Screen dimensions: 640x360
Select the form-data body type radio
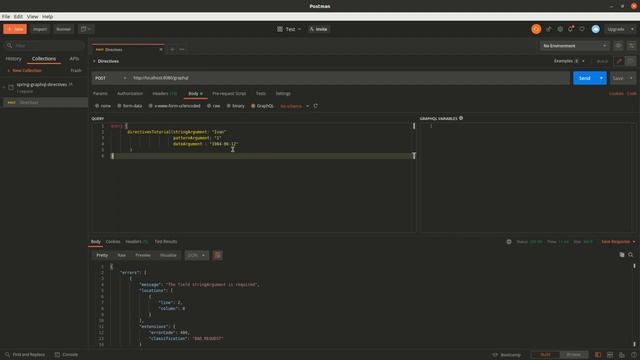(x=119, y=106)
